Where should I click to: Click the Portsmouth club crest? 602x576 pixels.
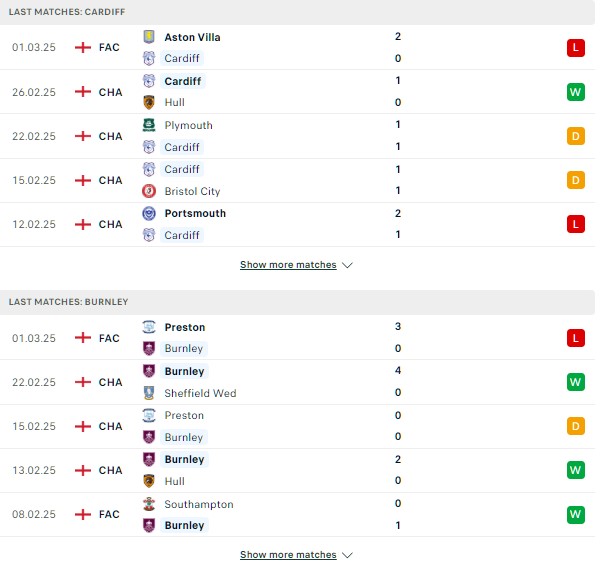click(149, 214)
